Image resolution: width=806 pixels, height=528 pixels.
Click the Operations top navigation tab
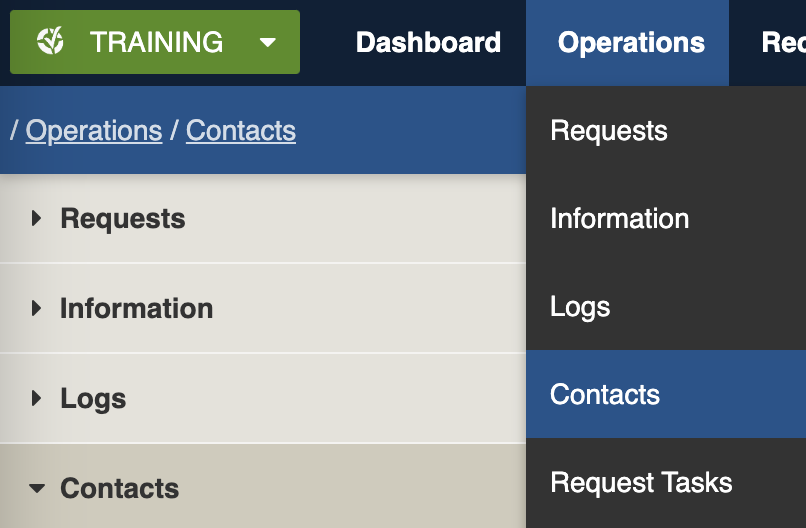tap(631, 42)
